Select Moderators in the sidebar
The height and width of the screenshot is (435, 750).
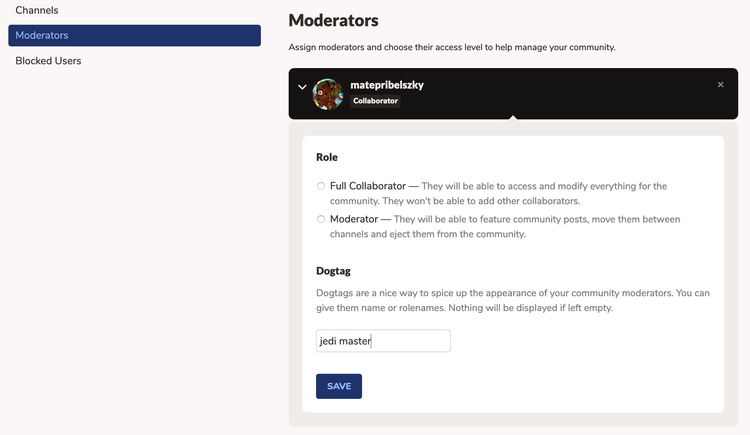point(134,35)
